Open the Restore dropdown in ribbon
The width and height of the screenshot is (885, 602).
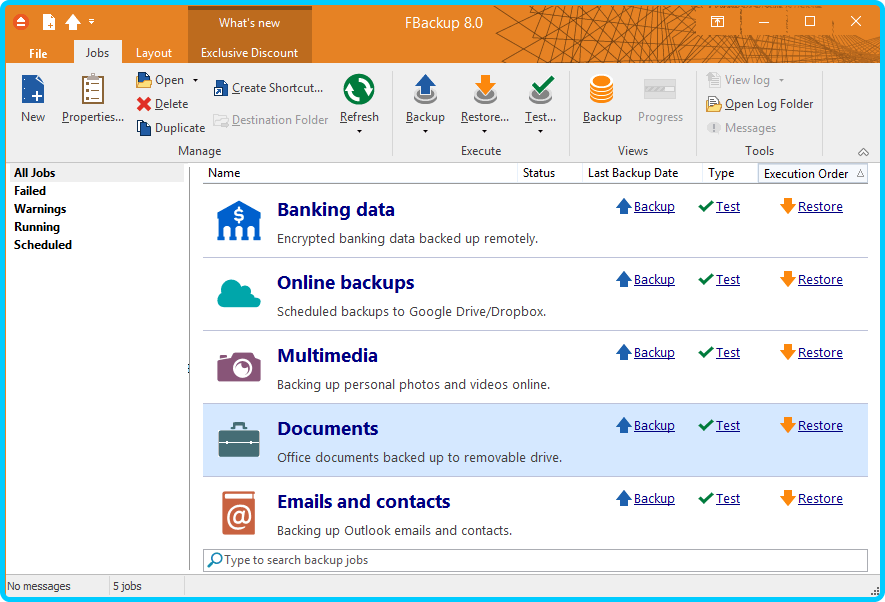point(485,131)
